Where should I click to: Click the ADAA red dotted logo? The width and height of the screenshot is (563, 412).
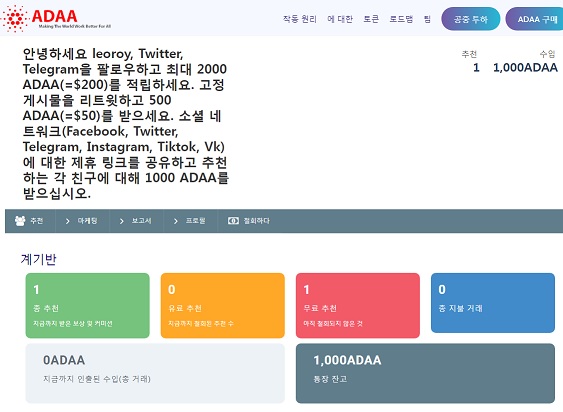pos(15,18)
